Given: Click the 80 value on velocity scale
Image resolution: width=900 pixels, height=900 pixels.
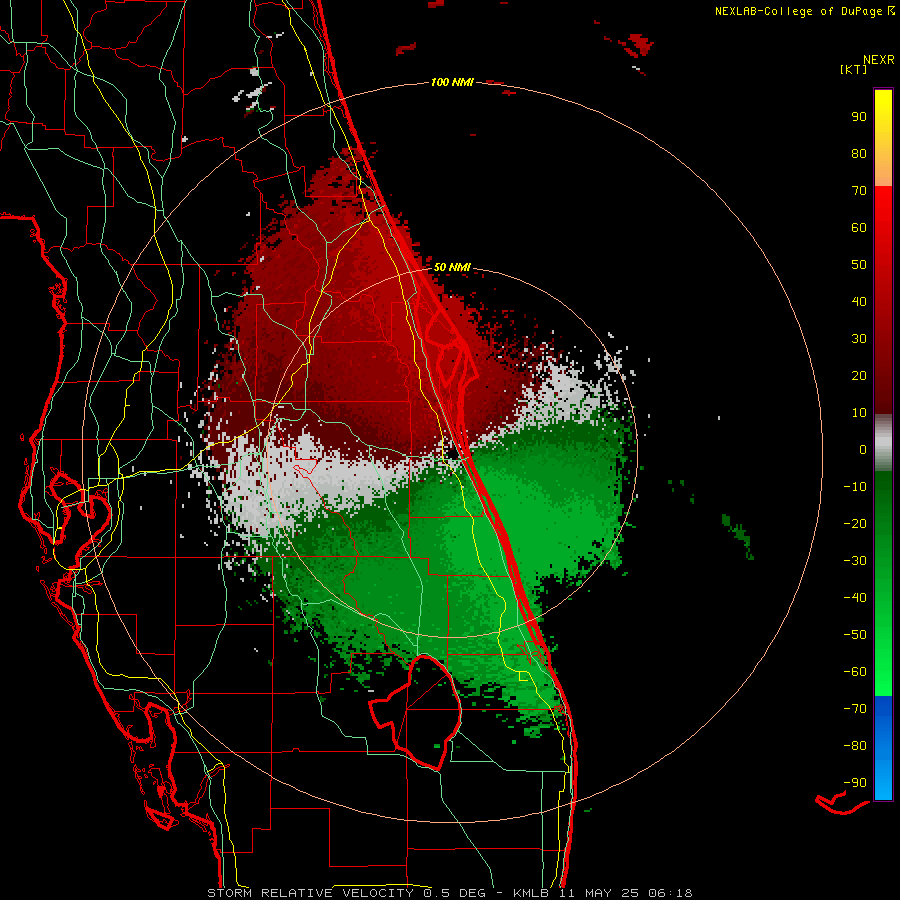Looking at the screenshot, I should click(x=859, y=154).
